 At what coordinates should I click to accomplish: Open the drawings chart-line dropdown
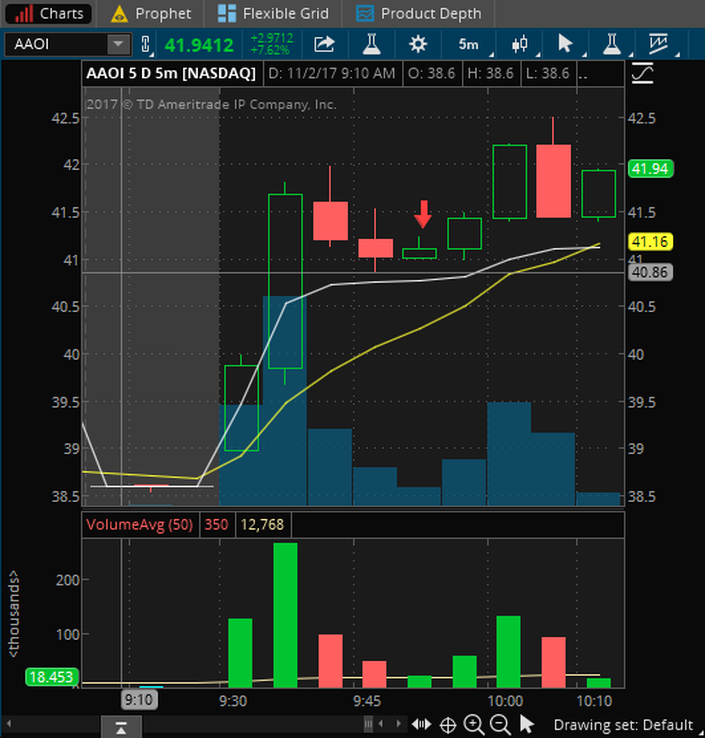pyautogui.click(x=660, y=44)
